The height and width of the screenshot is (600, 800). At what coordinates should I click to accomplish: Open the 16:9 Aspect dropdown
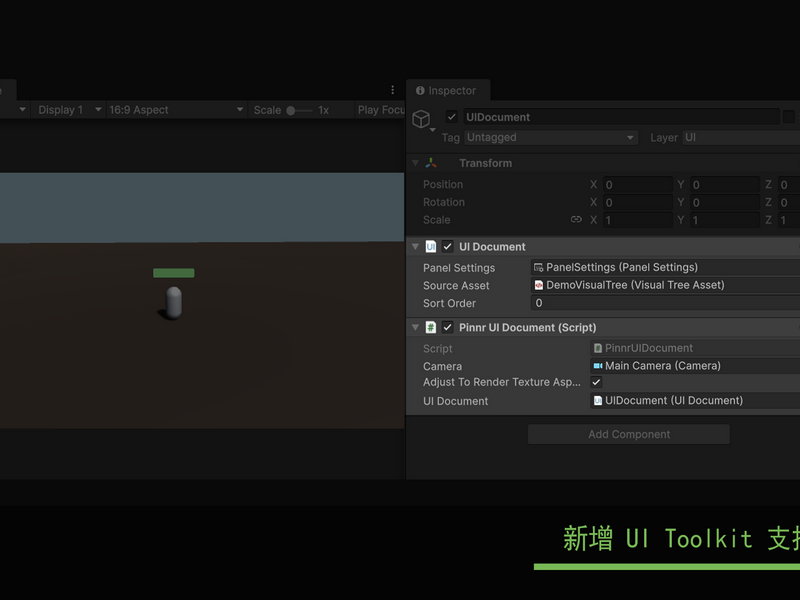(x=176, y=110)
